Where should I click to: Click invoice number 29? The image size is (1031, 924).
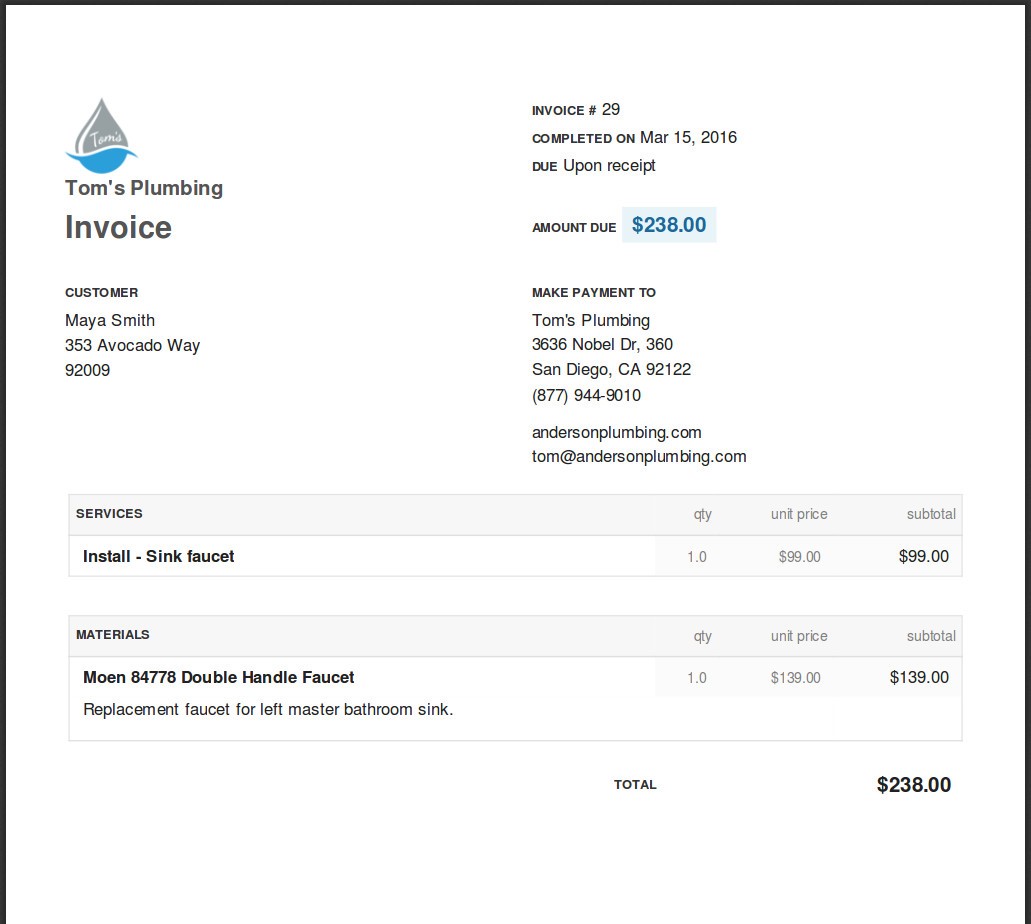point(611,110)
